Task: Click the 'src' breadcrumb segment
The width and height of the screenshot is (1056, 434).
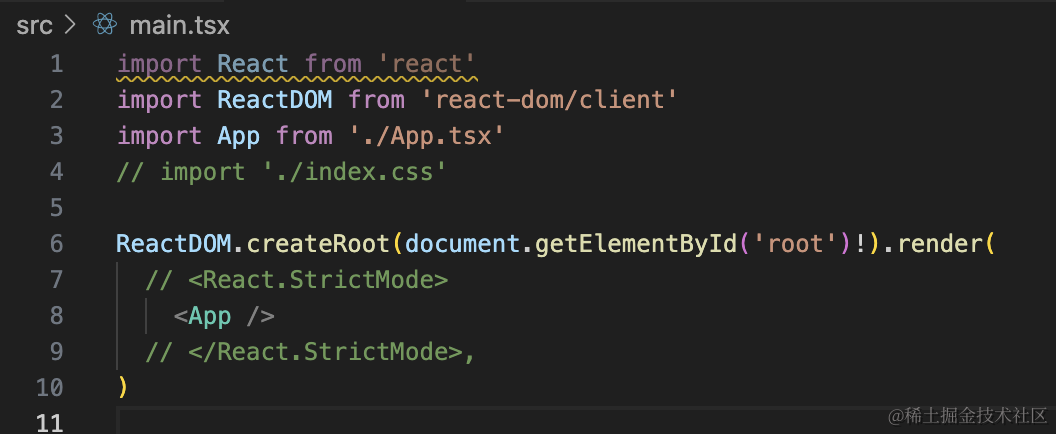Action: tap(34, 26)
